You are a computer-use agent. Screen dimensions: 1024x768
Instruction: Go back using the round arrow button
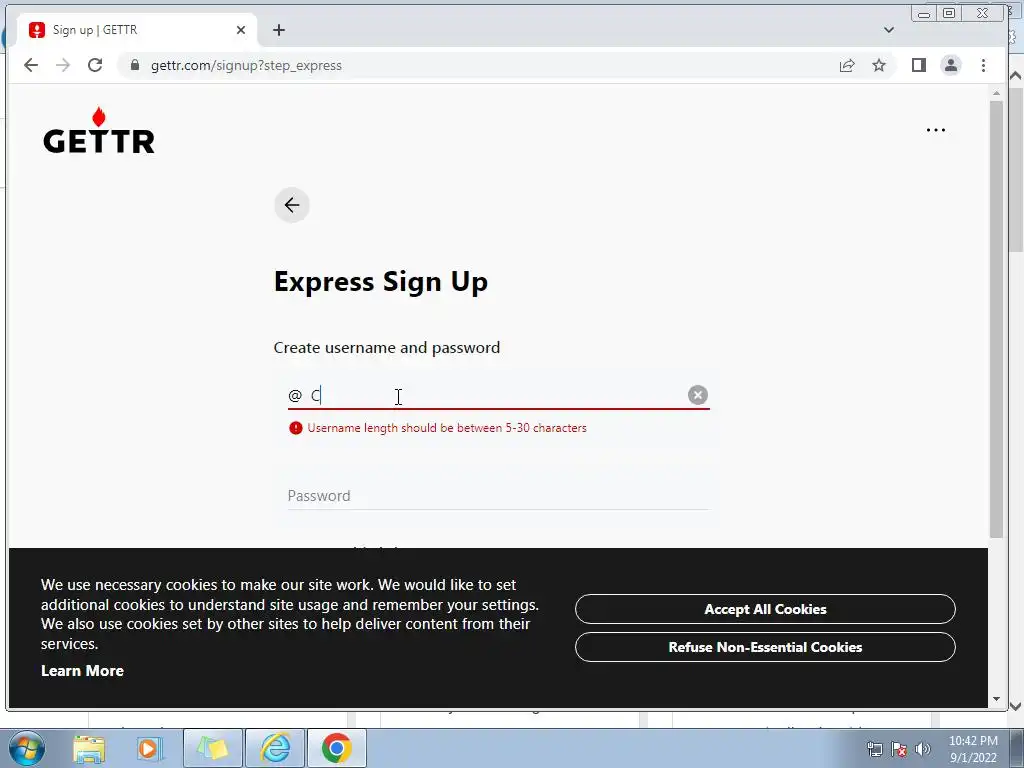pyautogui.click(x=292, y=205)
